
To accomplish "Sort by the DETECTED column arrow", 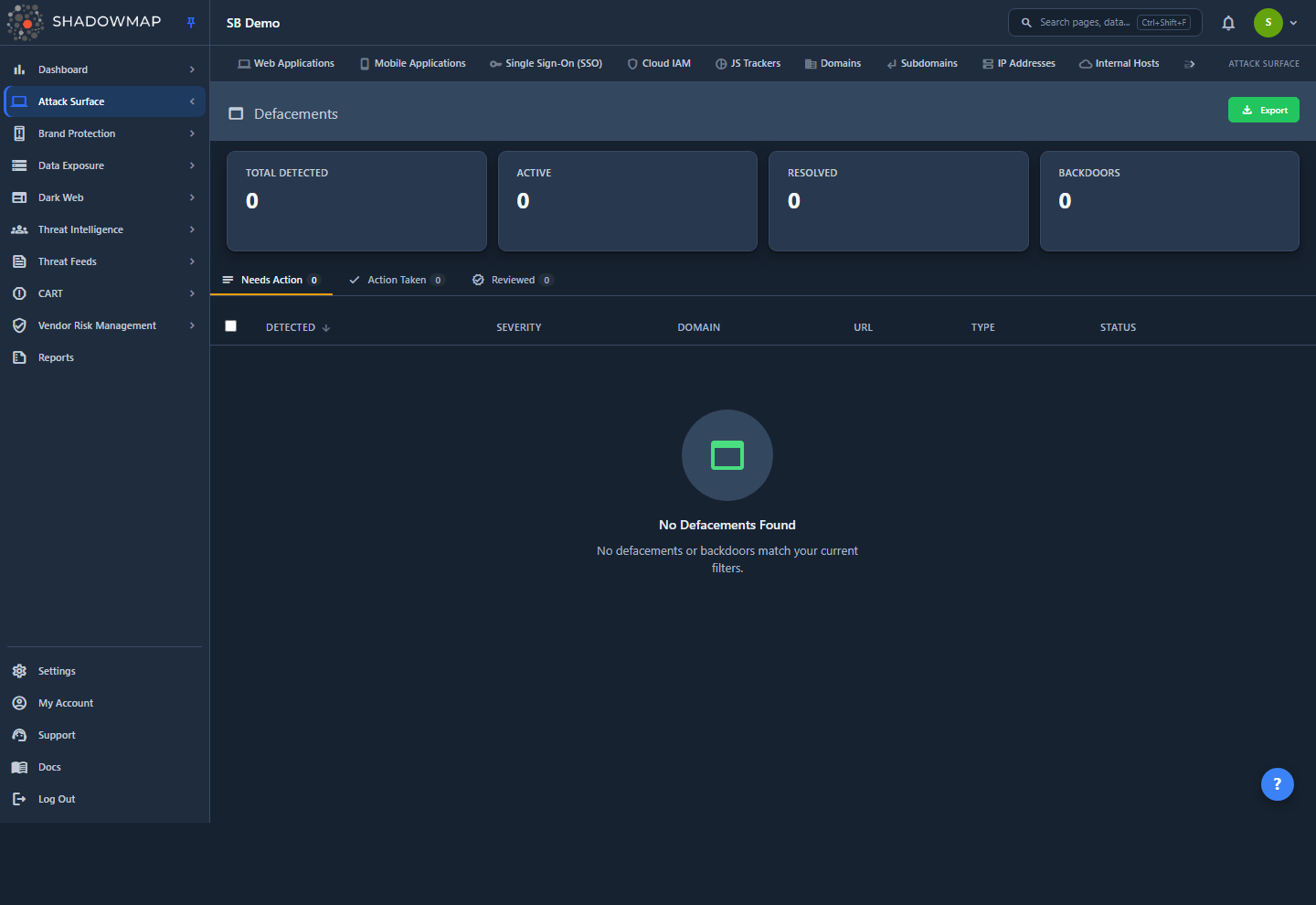I will (x=326, y=328).
